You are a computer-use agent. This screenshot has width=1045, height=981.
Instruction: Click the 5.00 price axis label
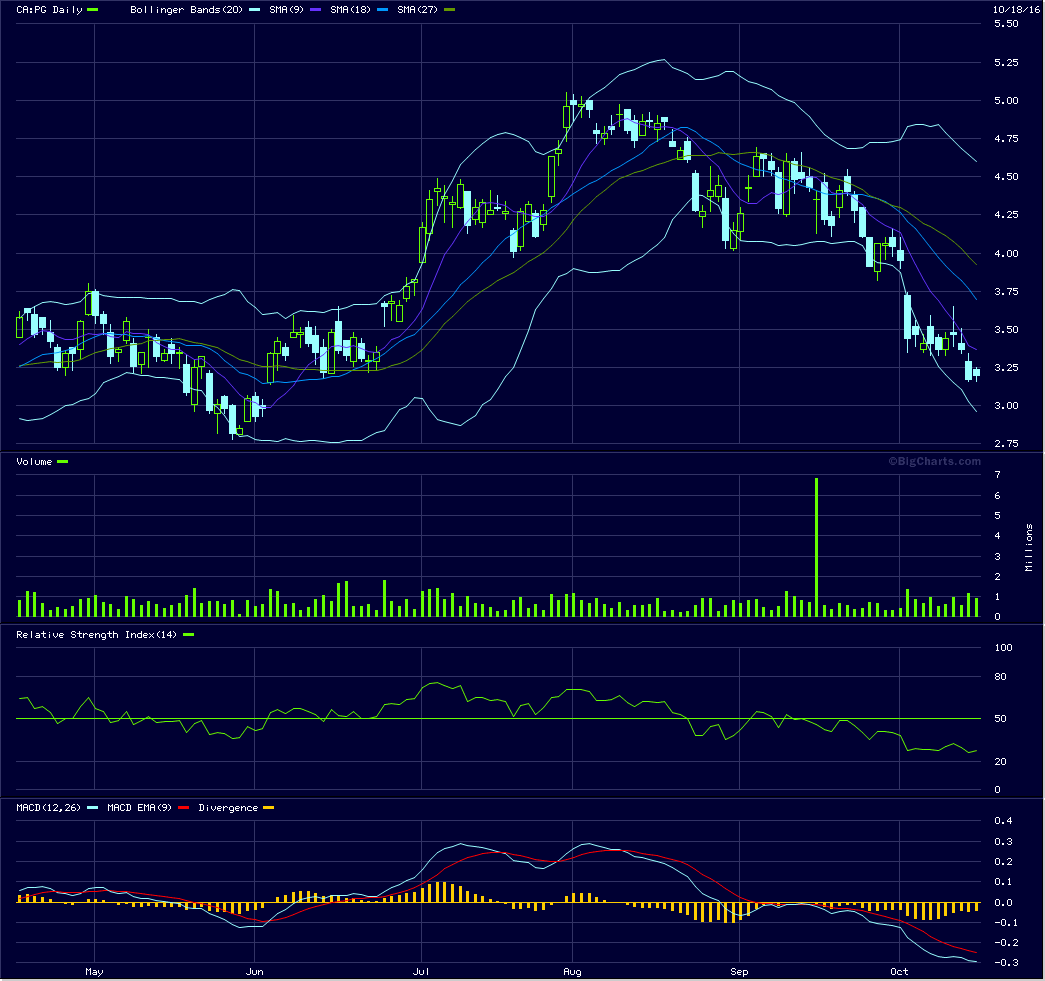pyautogui.click(x=1006, y=101)
